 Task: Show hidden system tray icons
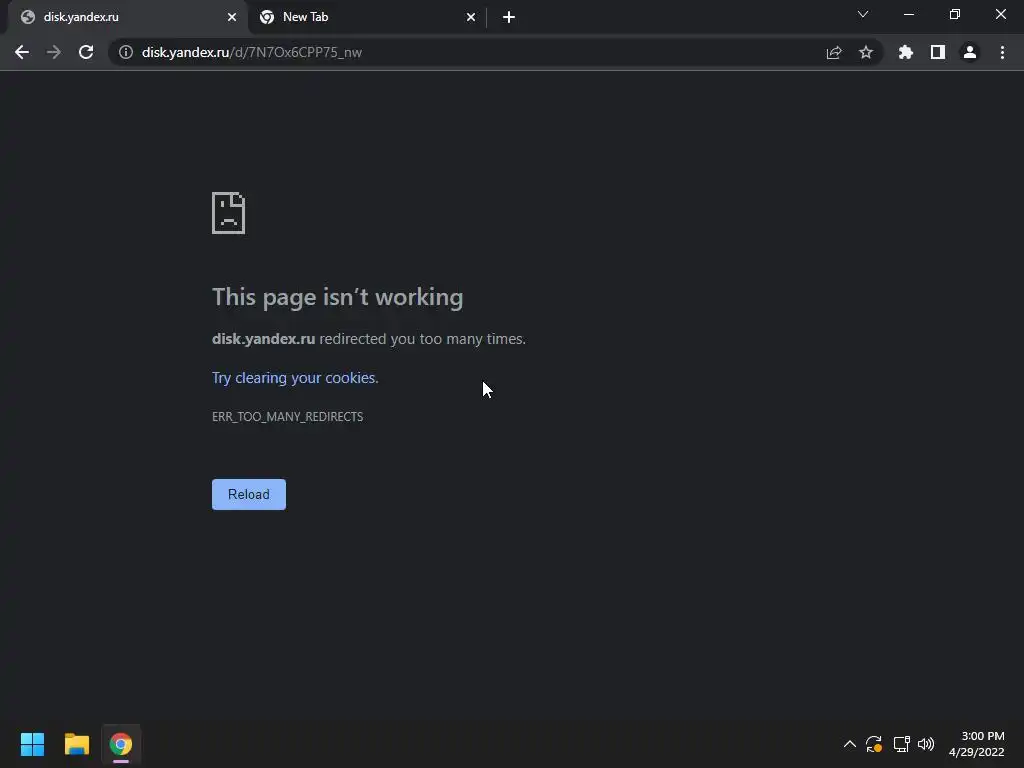pos(850,744)
